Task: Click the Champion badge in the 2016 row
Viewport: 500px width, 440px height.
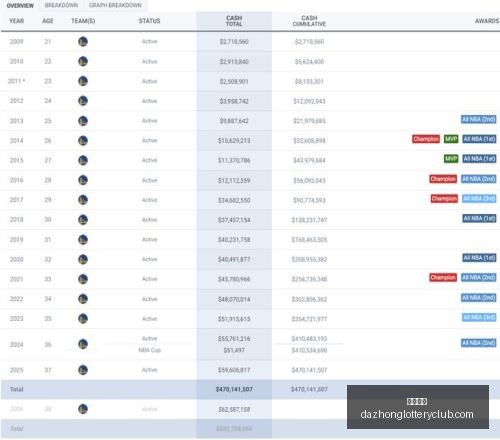Action: click(x=443, y=179)
